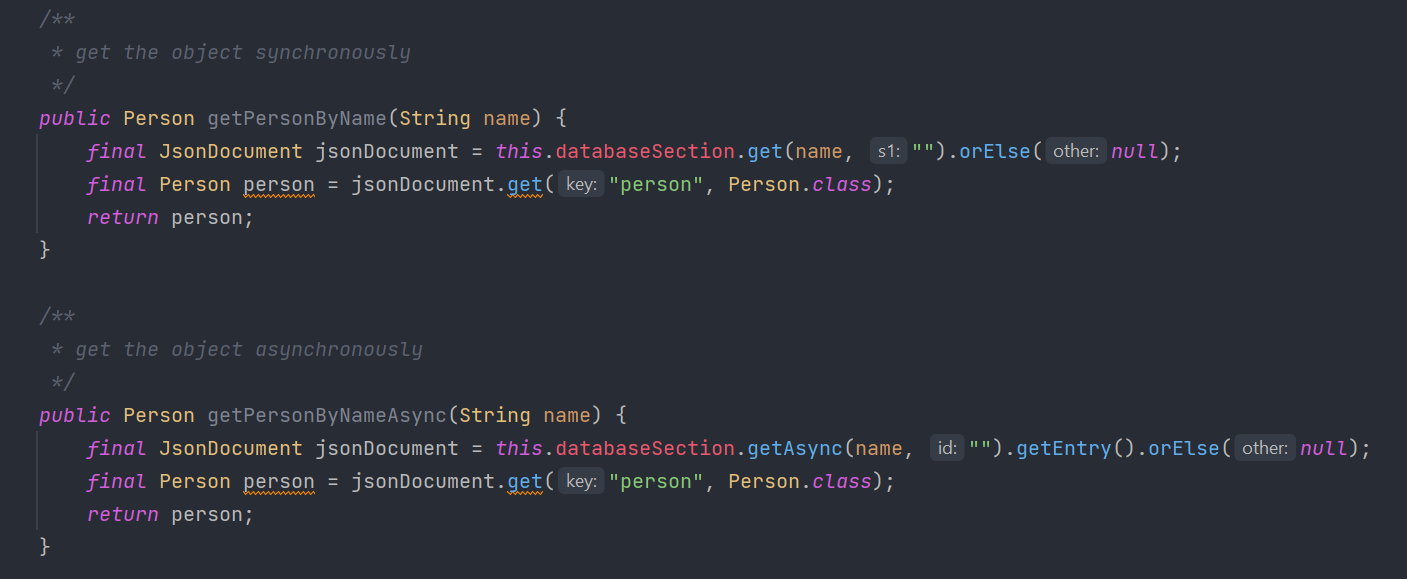Click the first return person statement

(171, 217)
